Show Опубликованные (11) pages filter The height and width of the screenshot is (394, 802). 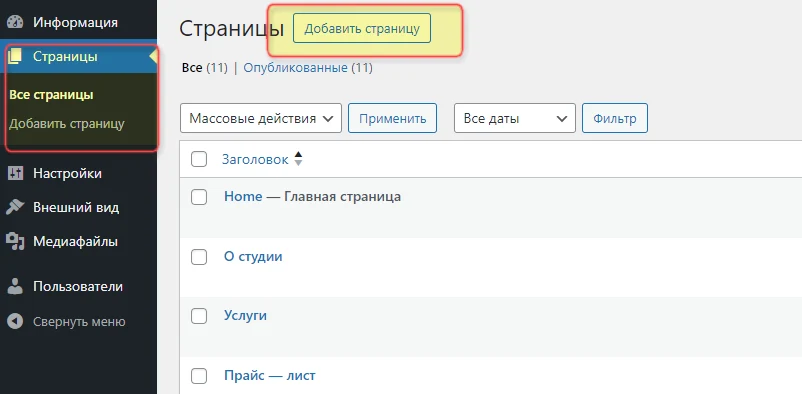(x=308, y=68)
